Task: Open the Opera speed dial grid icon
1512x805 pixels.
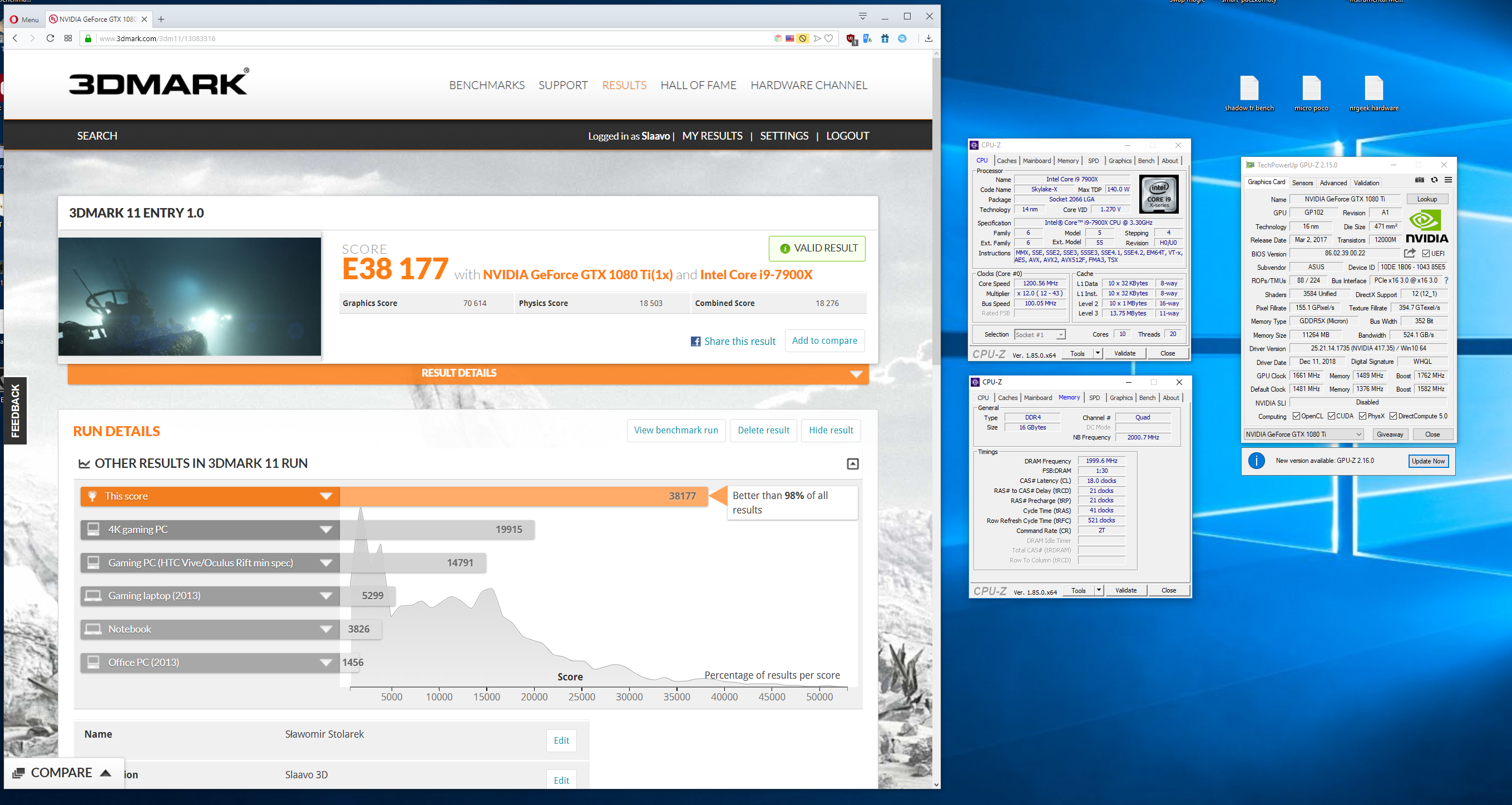Action: 68,38
